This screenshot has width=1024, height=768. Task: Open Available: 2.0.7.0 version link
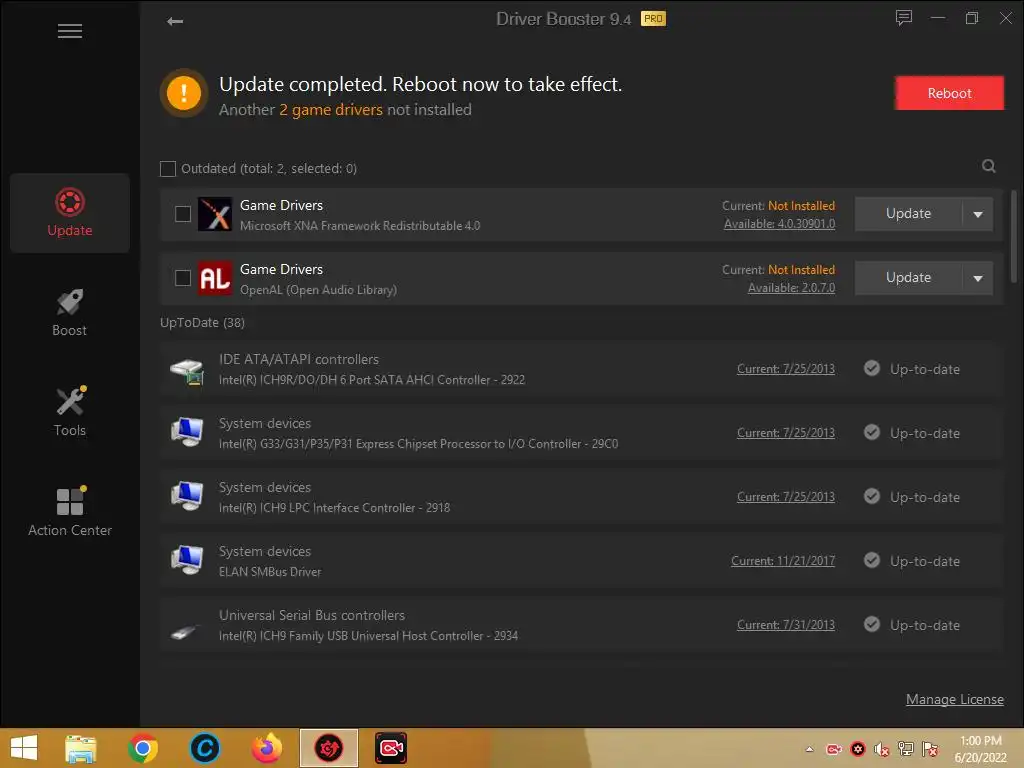791,288
